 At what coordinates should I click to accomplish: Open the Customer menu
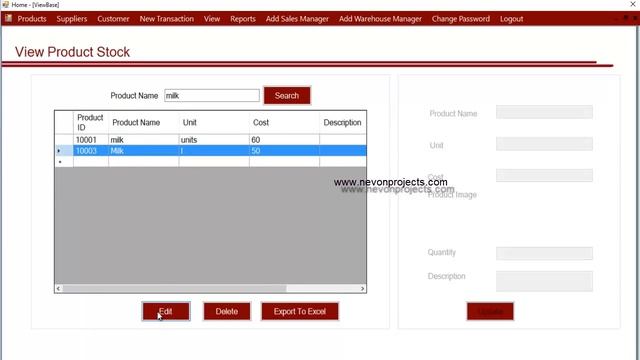coord(113,19)
